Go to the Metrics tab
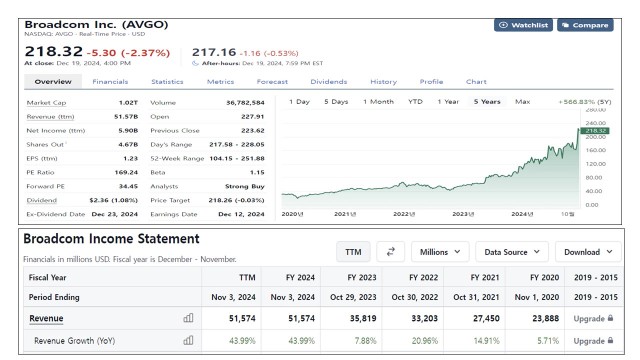Screen dimensions: 640x360 220,82
